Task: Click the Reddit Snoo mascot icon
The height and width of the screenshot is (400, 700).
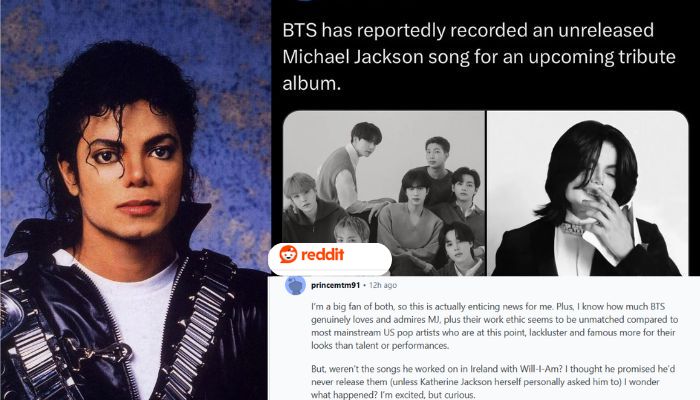Action: pyautogui.click(x=288, y=254)
